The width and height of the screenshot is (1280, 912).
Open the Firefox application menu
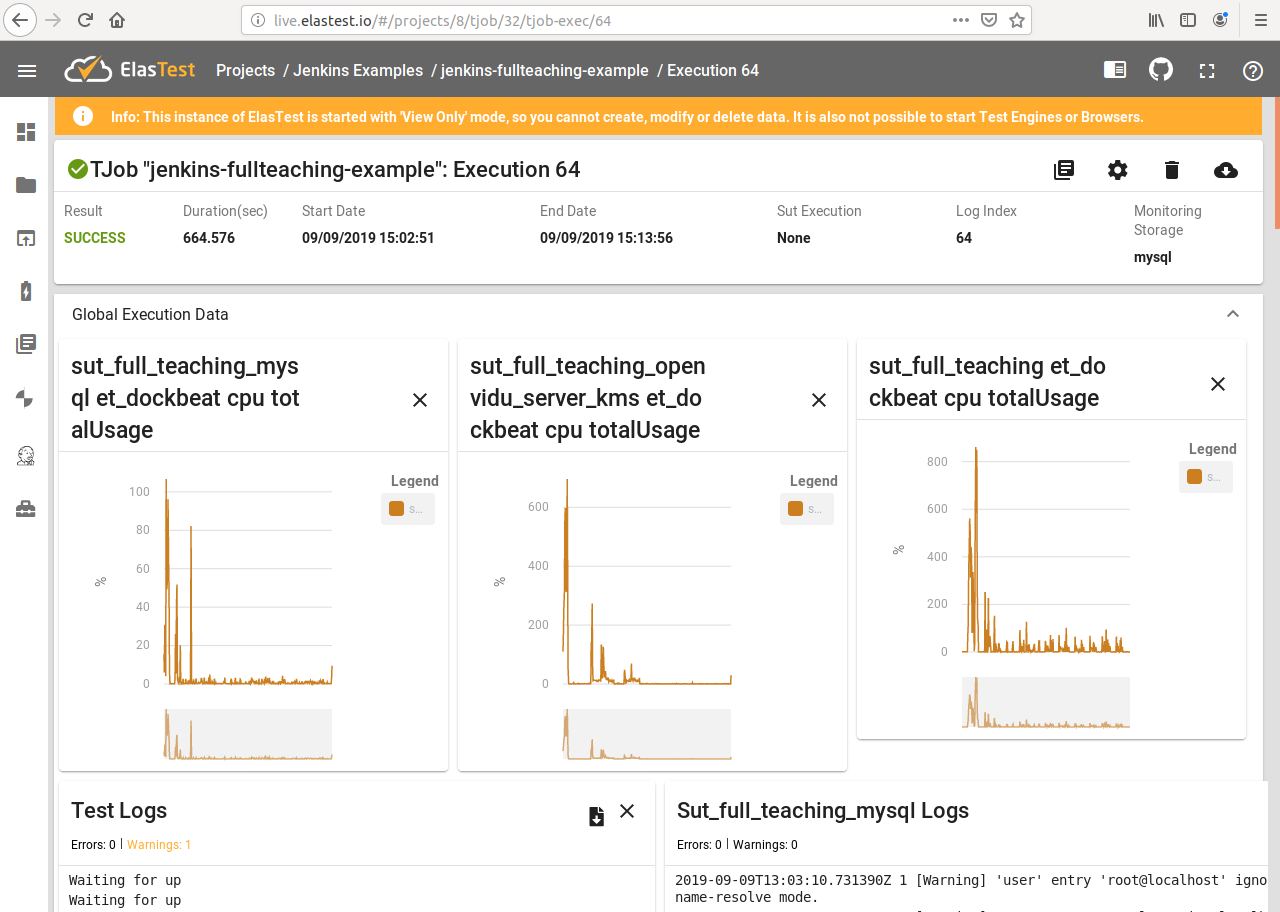1260,20
